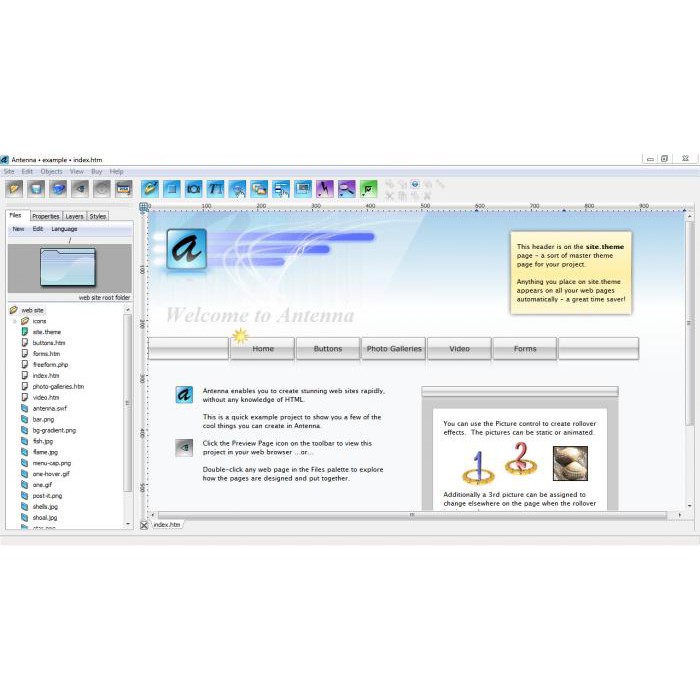This screenshot has height=700, width=700.
Task: Click the eye preview icon in toolbar
Action: coord(80,188)
